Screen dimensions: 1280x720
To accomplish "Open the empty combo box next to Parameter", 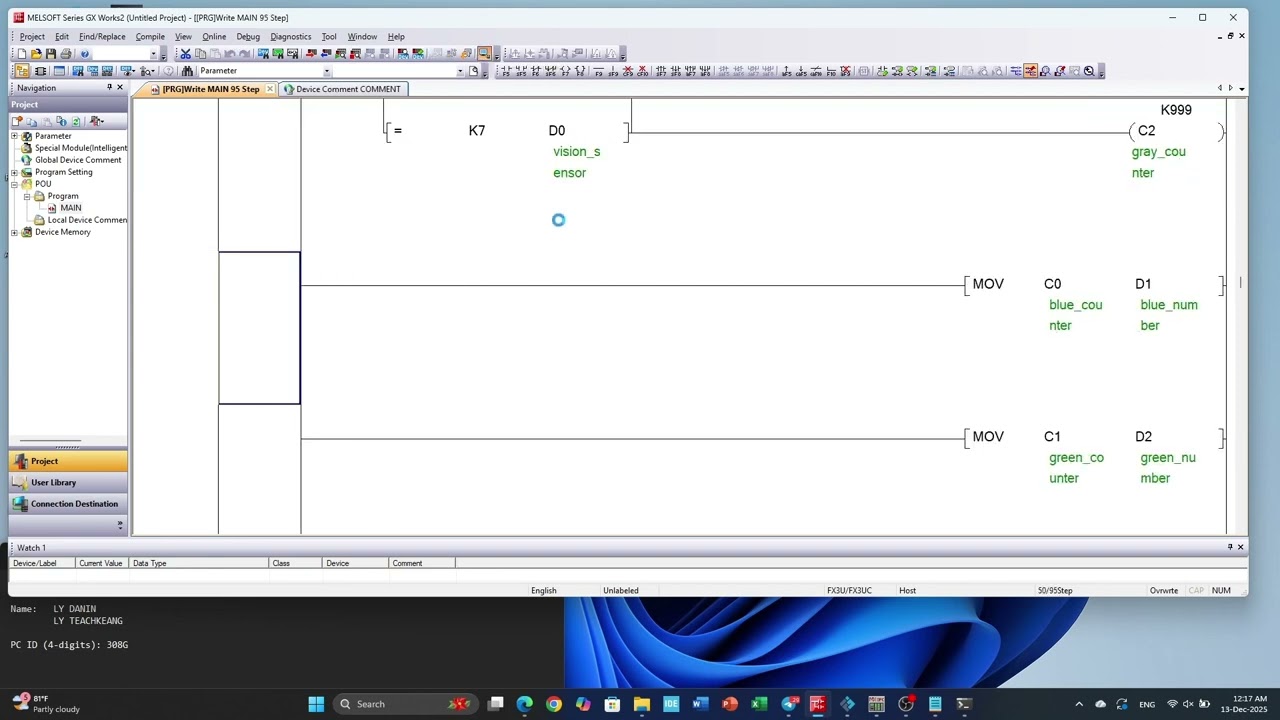I will (x=398, y=71).
